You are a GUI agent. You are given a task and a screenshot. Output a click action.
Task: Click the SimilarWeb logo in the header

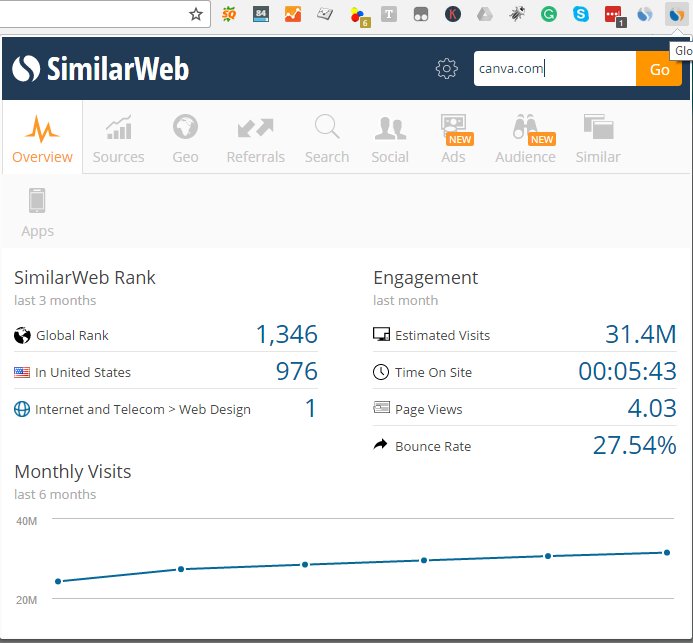[100, 68]
